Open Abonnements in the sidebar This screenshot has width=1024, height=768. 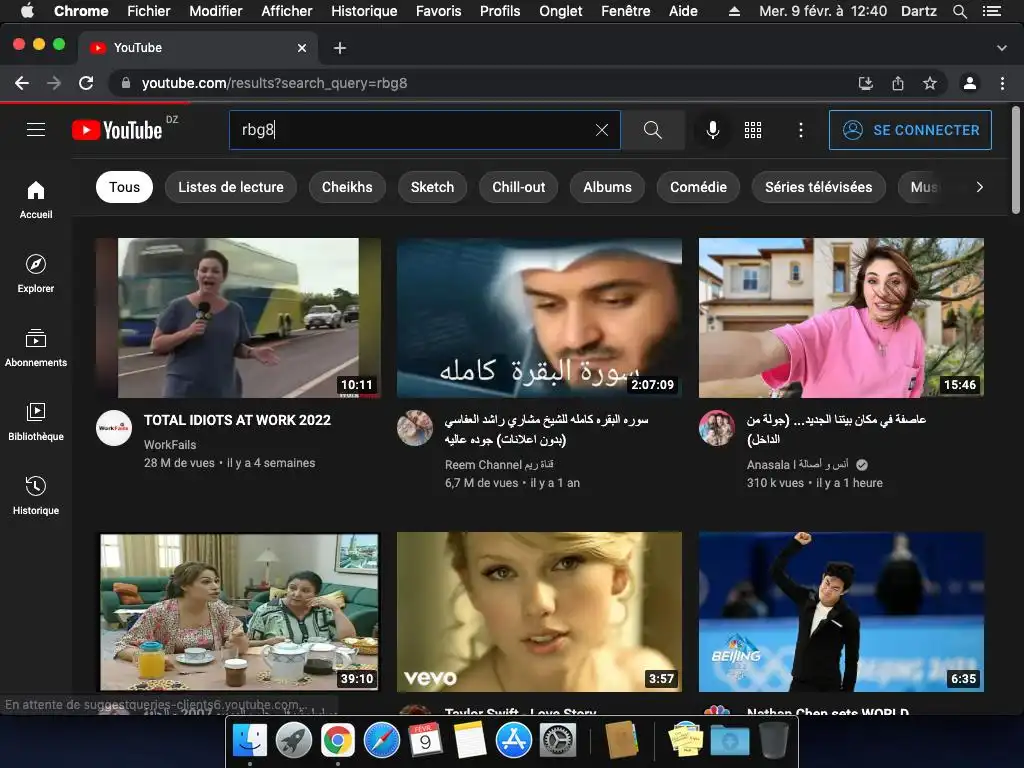(36, 347)
